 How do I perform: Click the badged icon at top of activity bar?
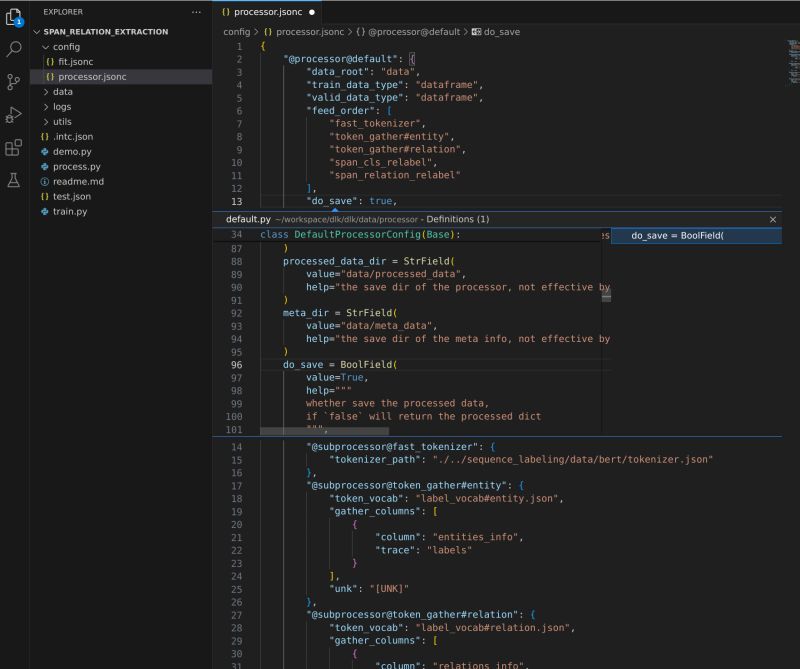click(13, 15)
